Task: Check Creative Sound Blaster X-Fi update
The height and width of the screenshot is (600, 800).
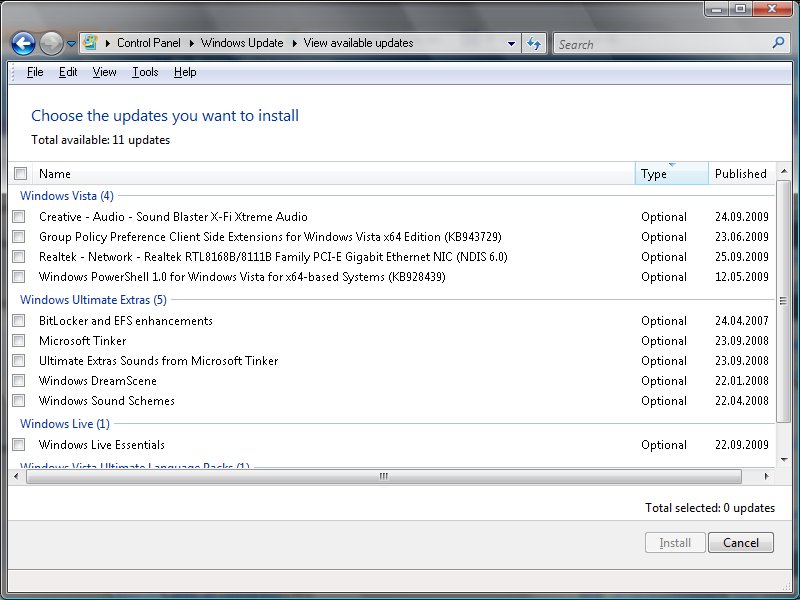Action: click(19, 217)
